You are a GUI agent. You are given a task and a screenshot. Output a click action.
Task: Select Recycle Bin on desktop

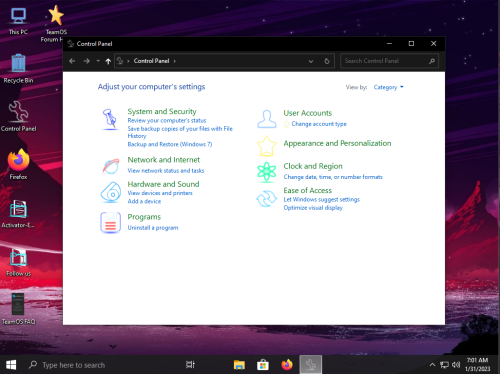[x=18, y=68]
